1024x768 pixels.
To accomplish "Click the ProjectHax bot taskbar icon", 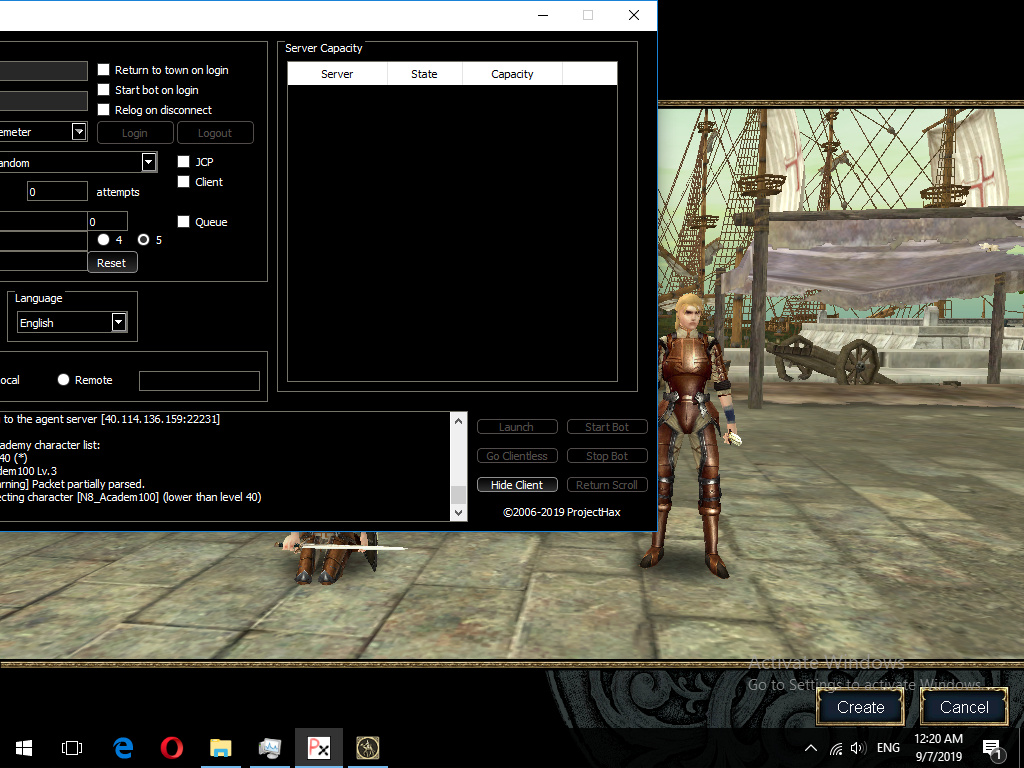I will click(319, 748).
